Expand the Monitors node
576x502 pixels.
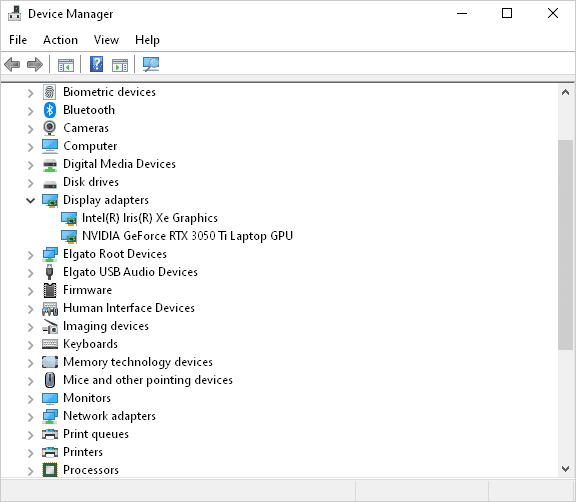[x=30, y=399]
